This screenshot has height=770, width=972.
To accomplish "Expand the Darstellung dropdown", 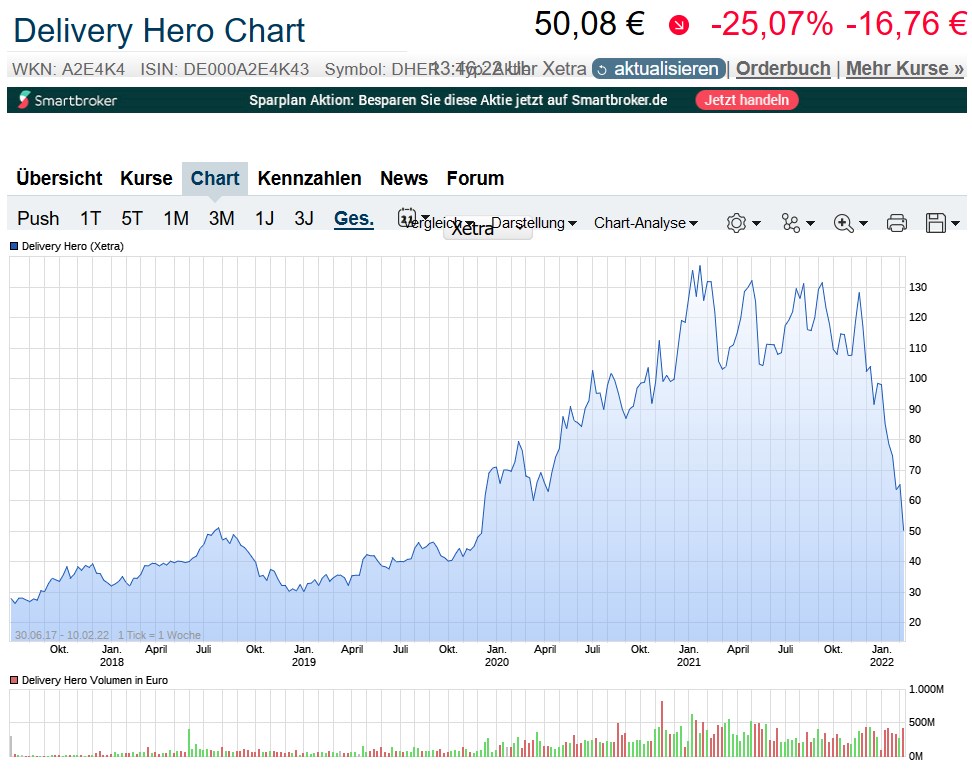I will 534,223.
